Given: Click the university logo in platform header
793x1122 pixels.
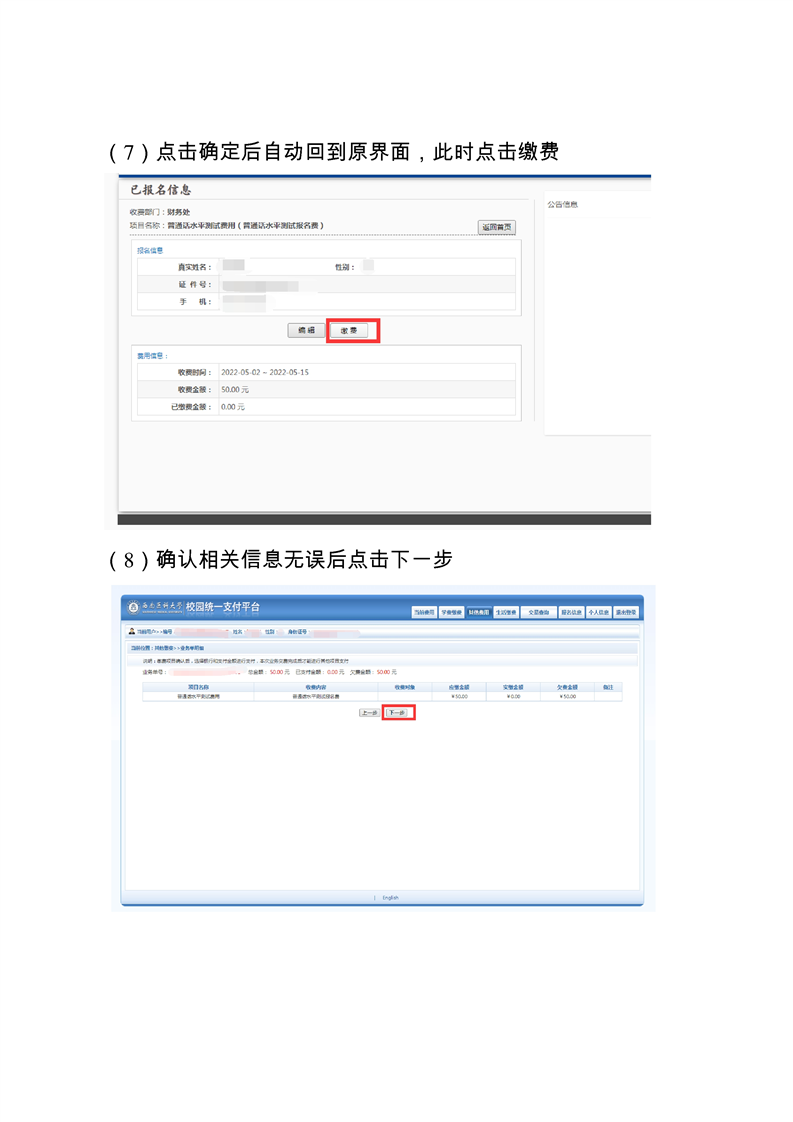Looking at the screenshot, I should point(133,608).
